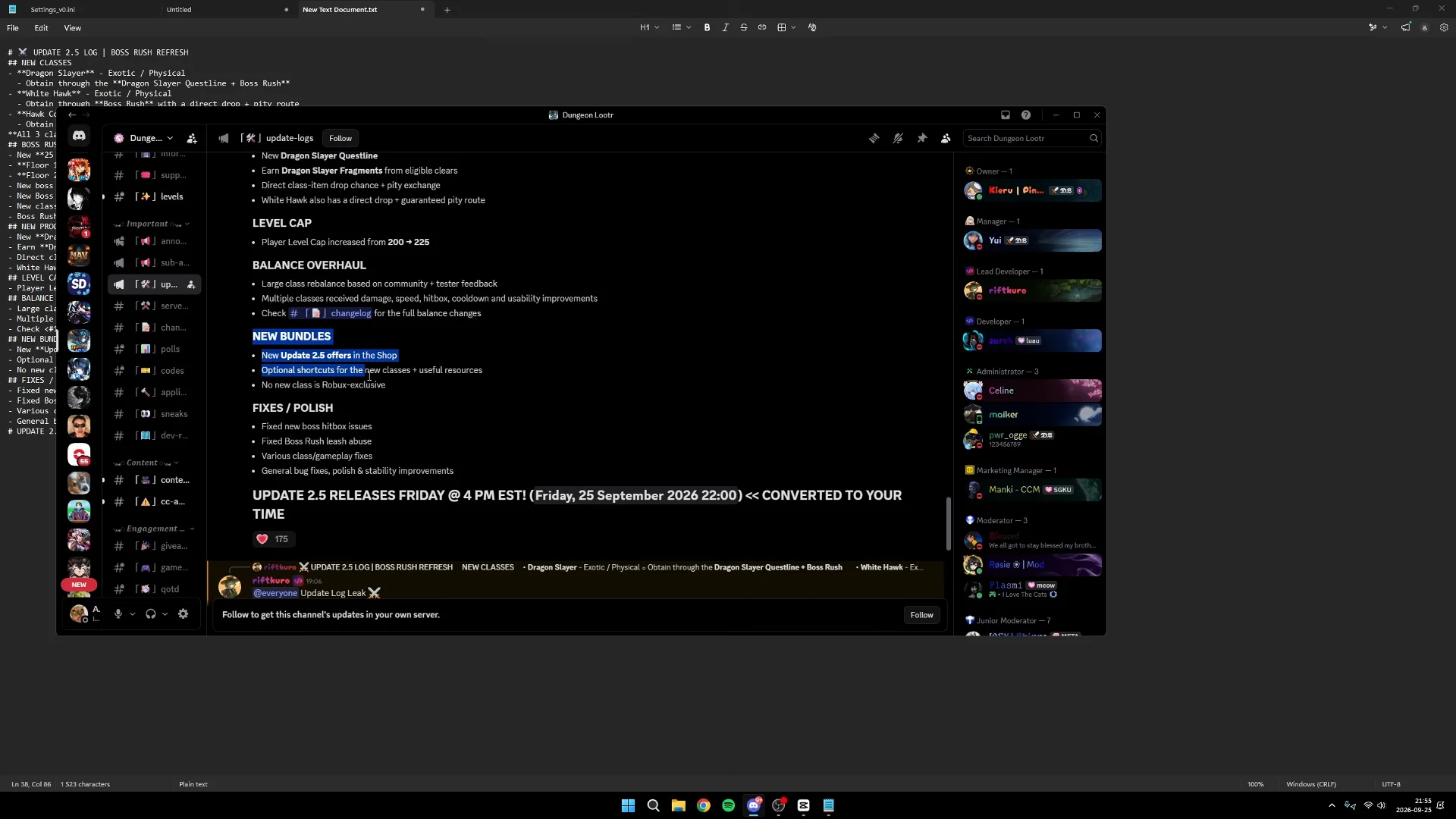This screenshot has height=819, width=1456.
Task: Apply bold formatting in Notepad toolbar
Action: click(707, 27)
